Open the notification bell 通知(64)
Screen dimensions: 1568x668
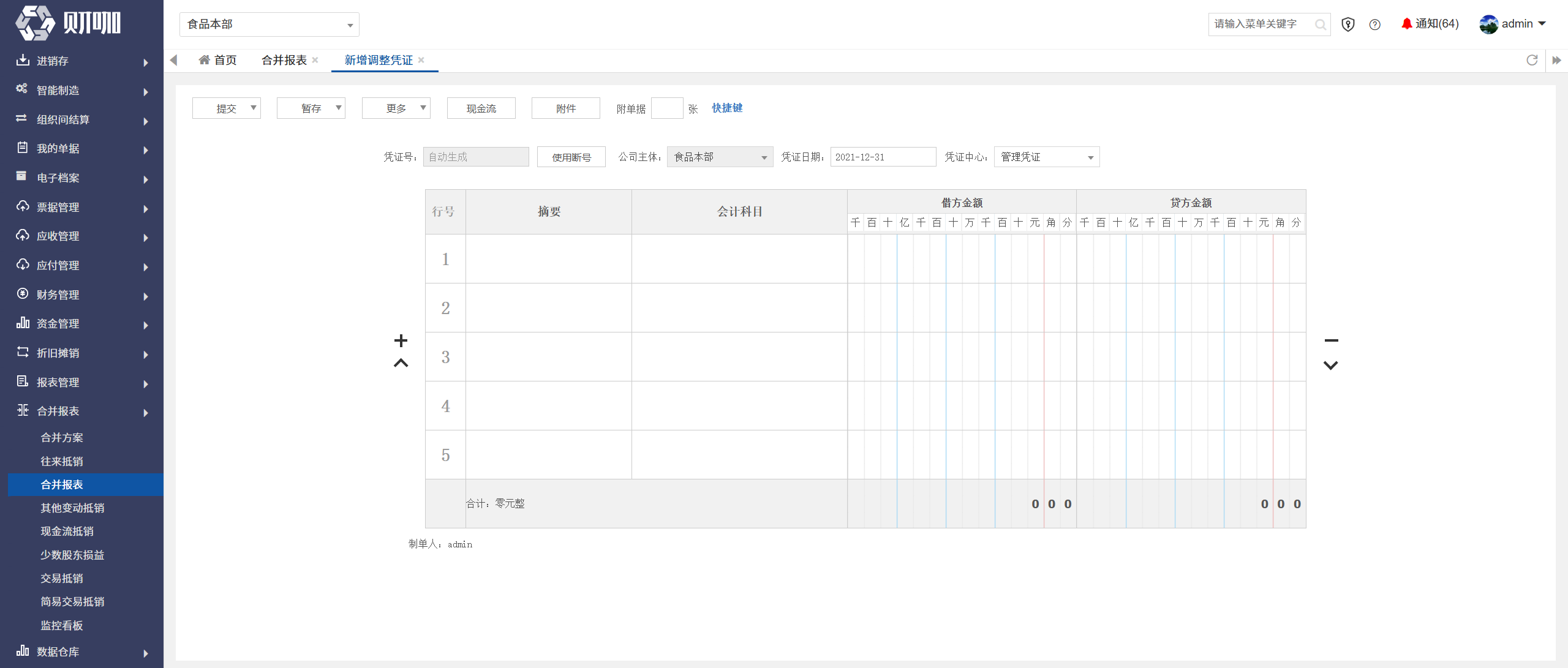coord(1430,24)
